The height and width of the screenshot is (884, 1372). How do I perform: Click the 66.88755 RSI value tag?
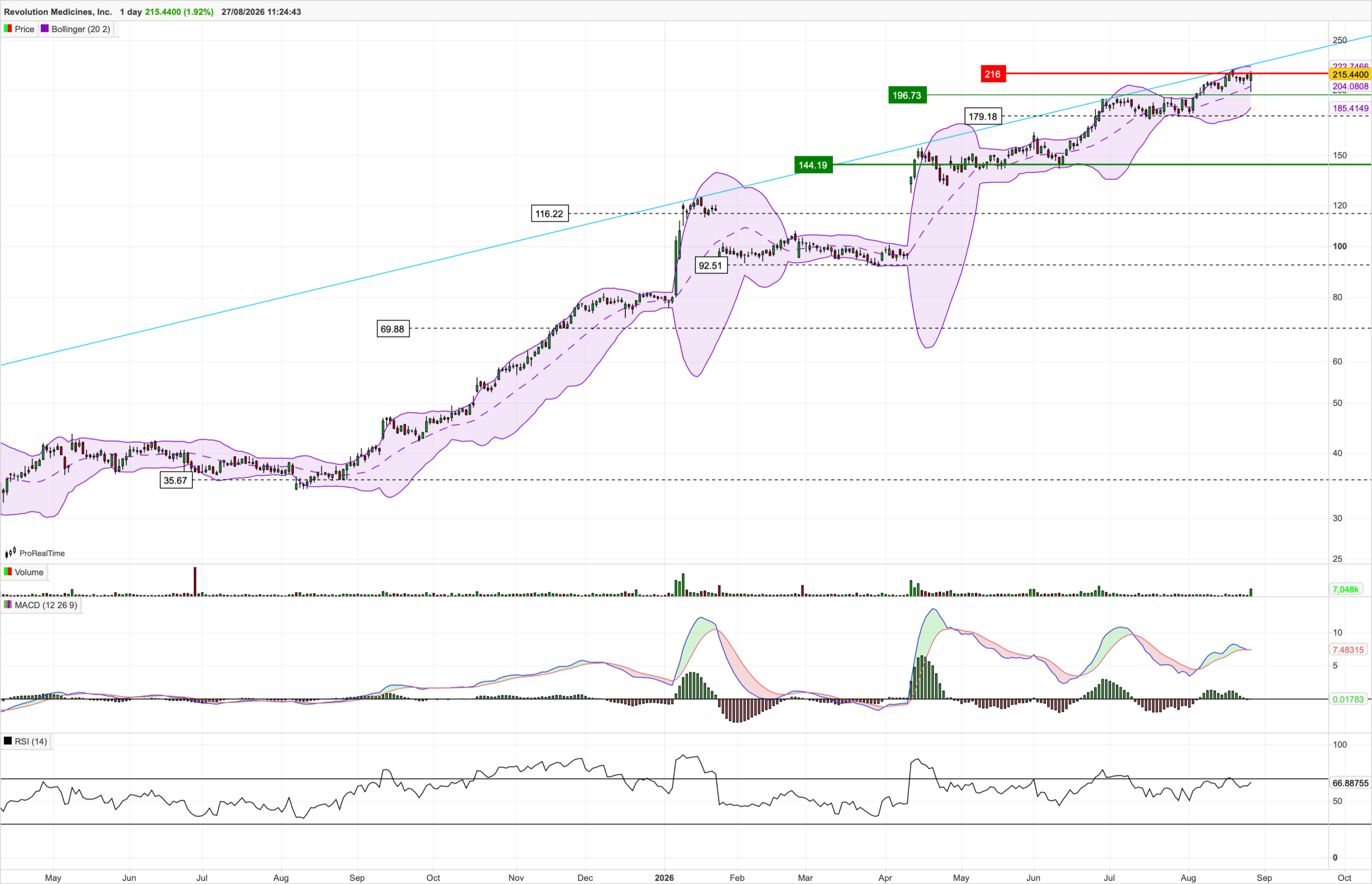(1350, 783)
